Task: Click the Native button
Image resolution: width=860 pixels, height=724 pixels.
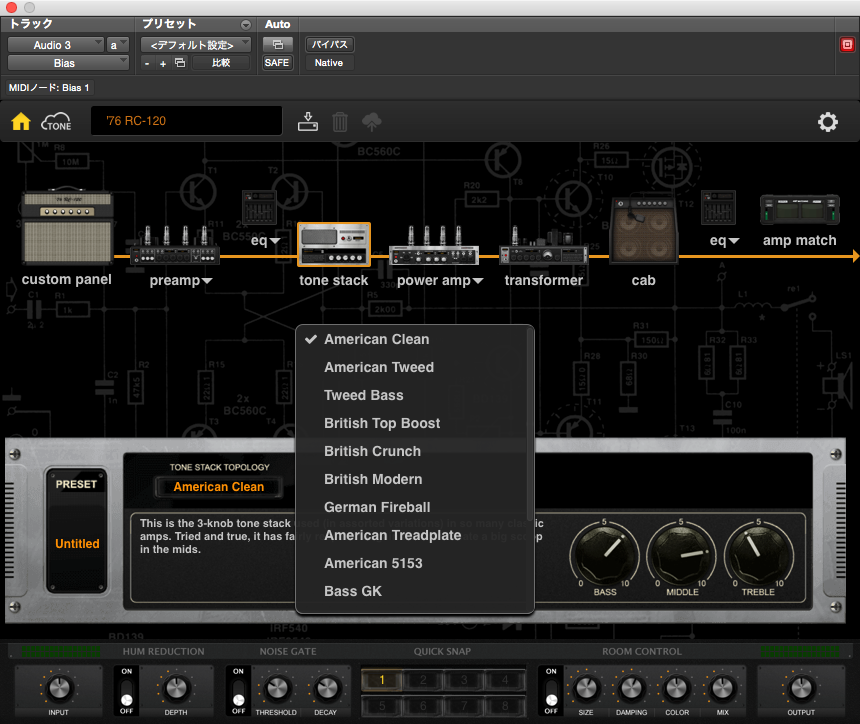Action: (x=329, y=63)
